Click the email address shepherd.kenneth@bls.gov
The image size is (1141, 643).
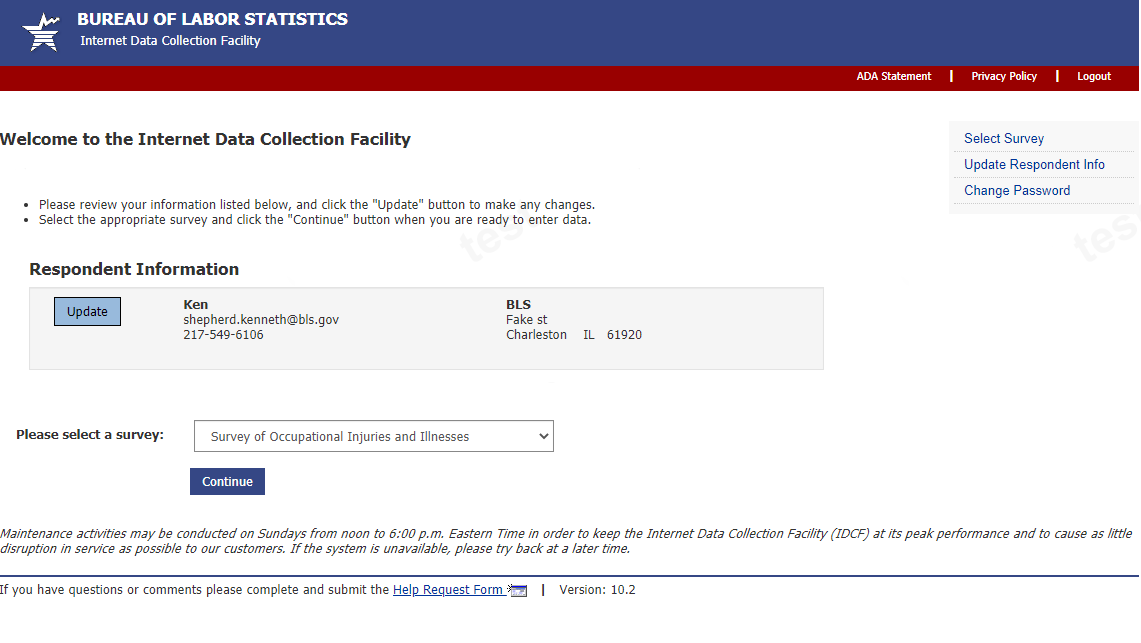[x=261, y=320]
